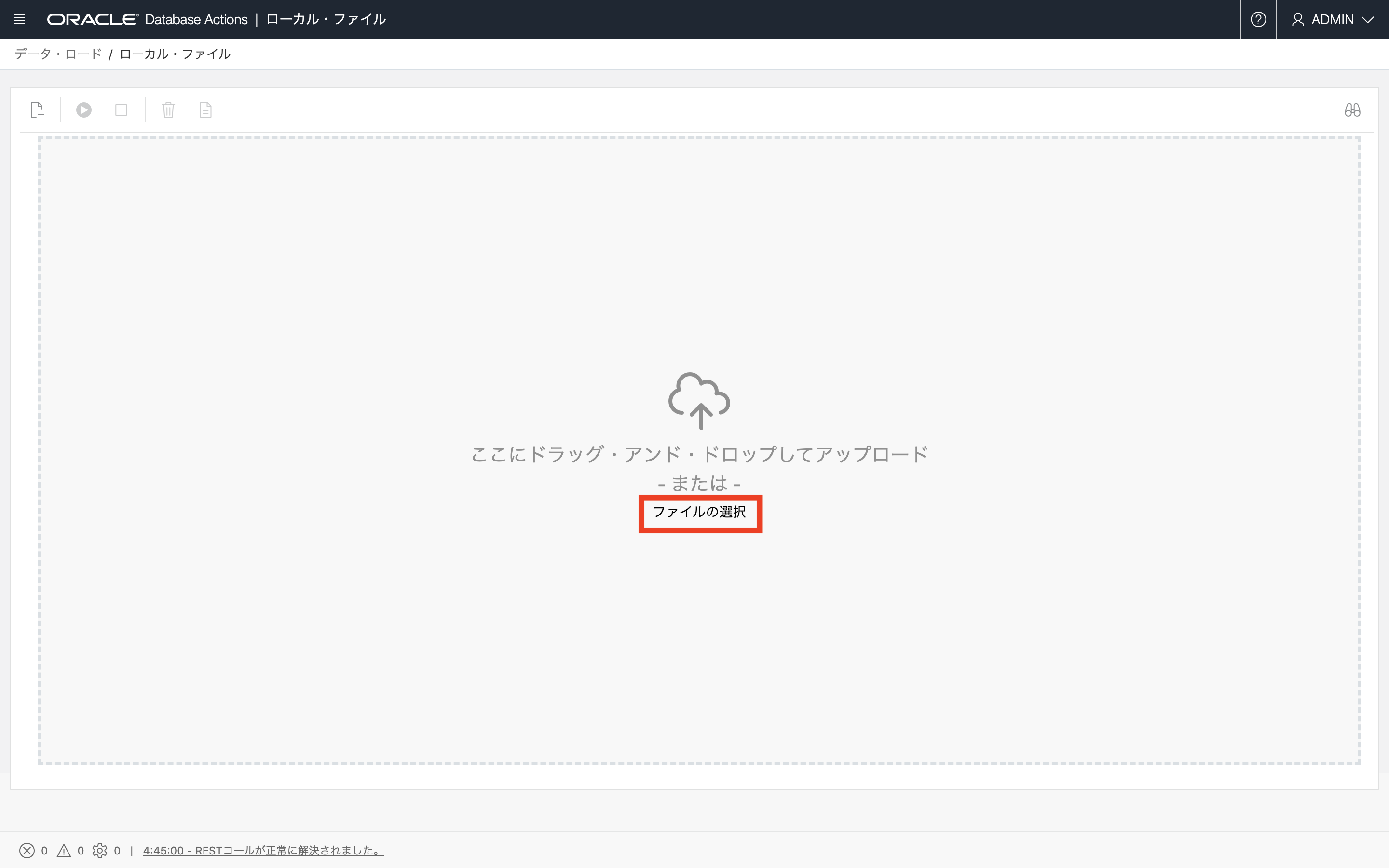Viewport: 1389px width, 868px height.
Task: Add a new local file to load
Action: point(37,109)
